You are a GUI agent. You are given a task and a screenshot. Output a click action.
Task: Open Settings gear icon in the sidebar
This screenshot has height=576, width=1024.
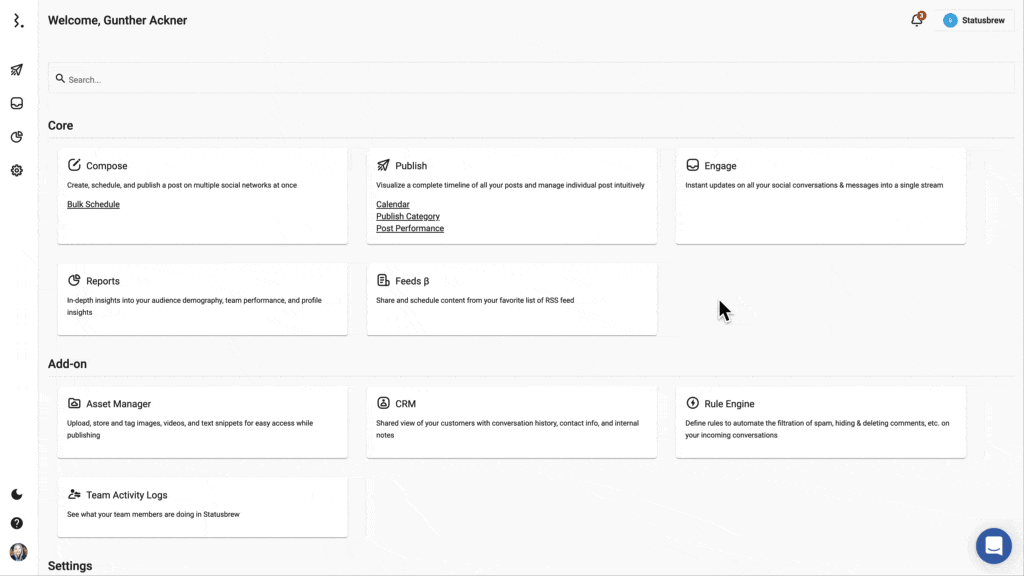[x=17, y=171]
